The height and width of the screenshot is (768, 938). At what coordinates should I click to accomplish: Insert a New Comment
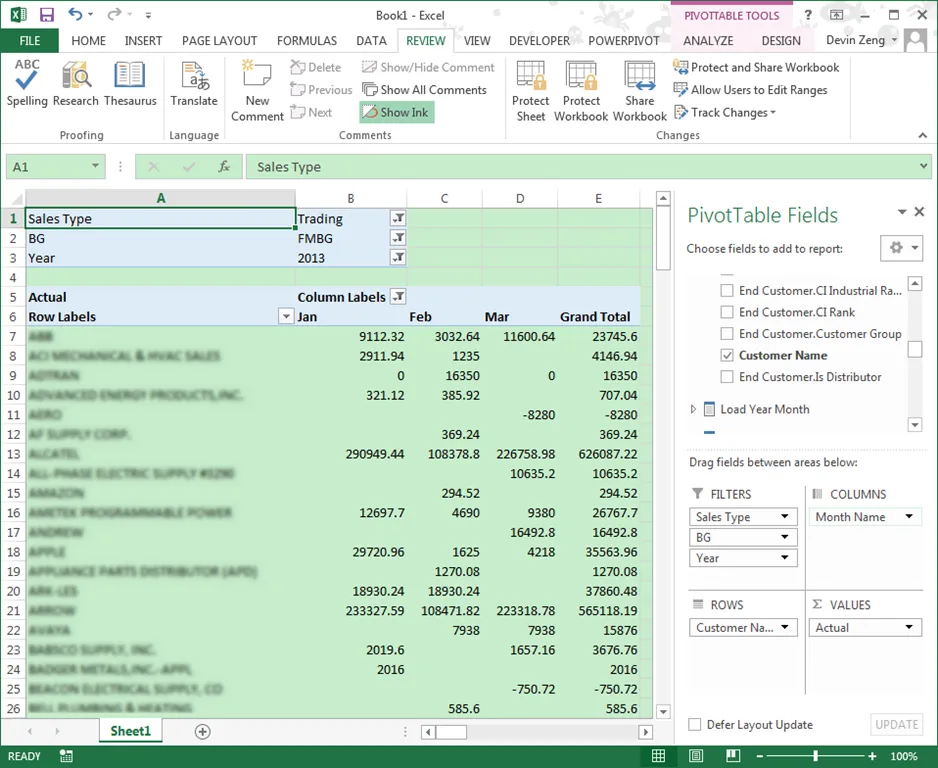(257, 91)
